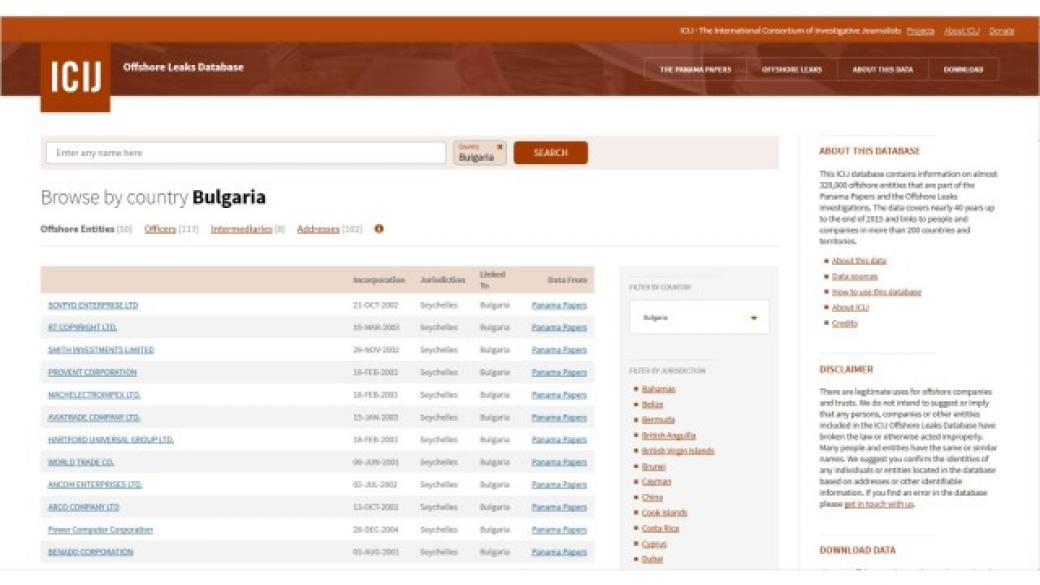
Task: Filter by Bermuda jurisdiction
Action: (658, 420)
